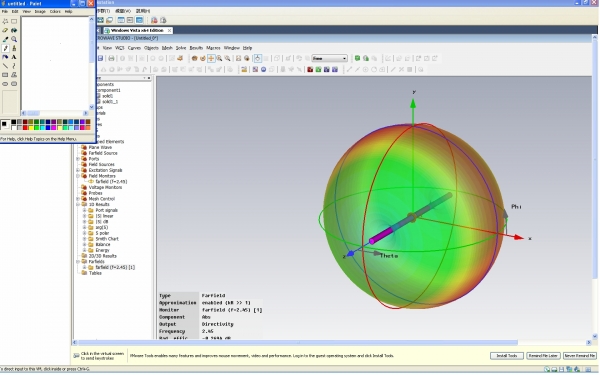Click the Save icon in CST toolbar
Image resolution: width=600 pixels, height=375 pixels.
tap(100, 58)
